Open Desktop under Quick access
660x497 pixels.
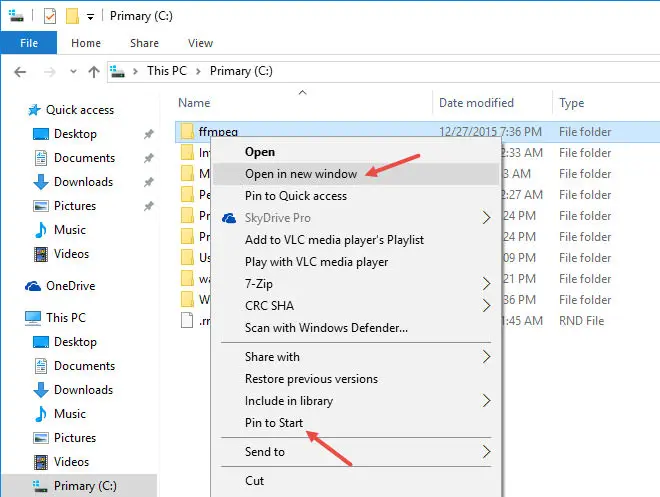pos(75,134)
